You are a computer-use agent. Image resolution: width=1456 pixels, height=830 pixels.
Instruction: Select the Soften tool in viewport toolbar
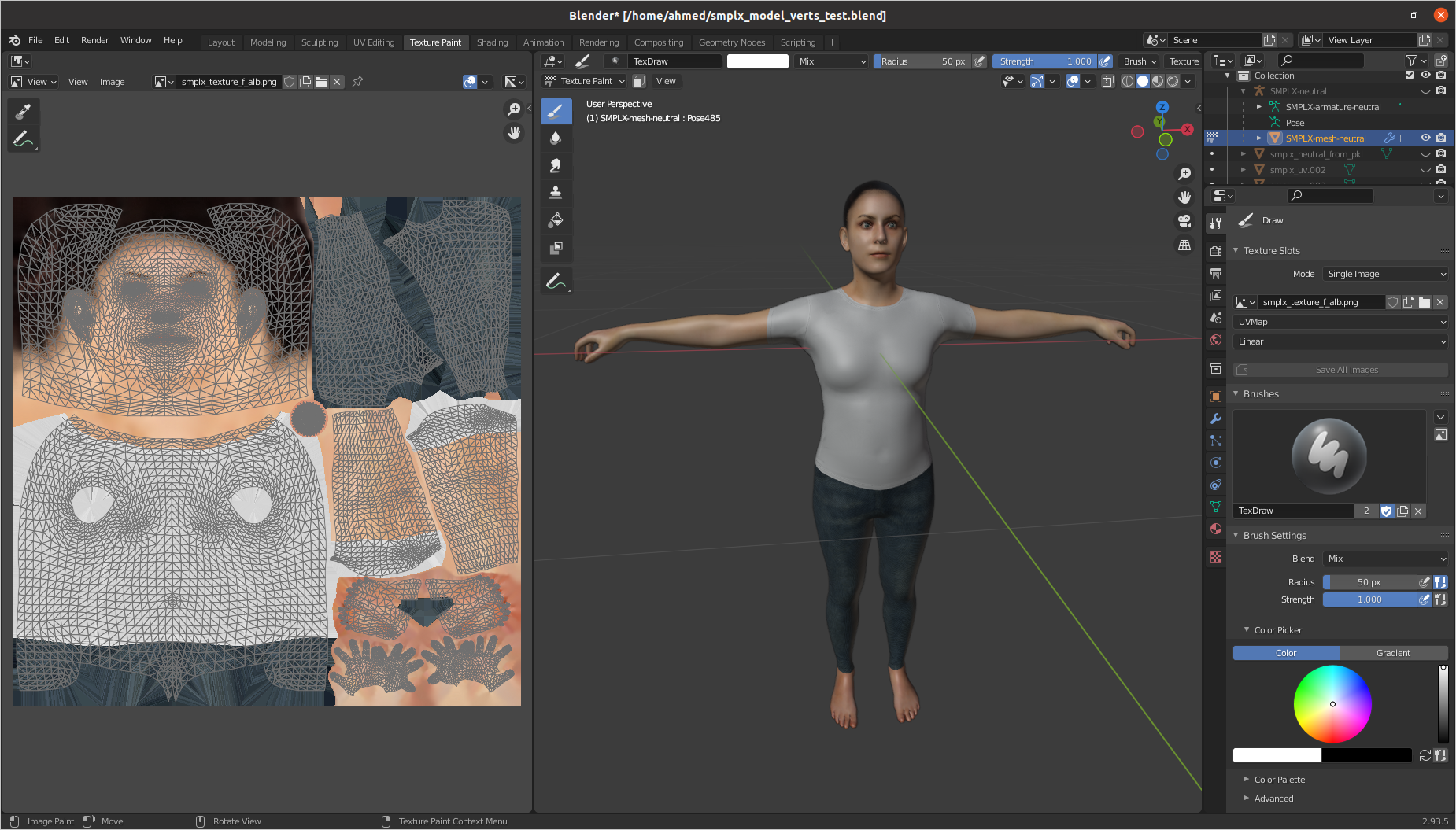click(556, 138)
